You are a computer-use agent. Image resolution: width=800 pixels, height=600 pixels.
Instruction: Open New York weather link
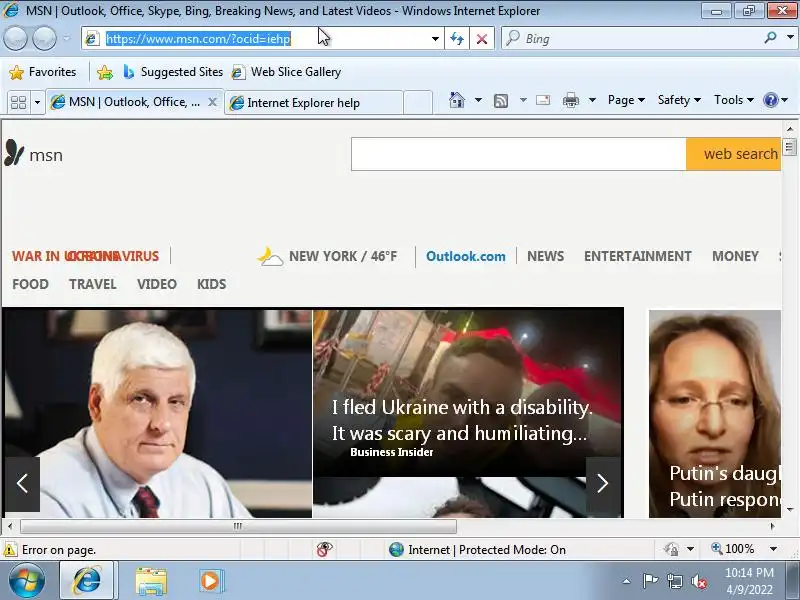[x=343, y=256]
